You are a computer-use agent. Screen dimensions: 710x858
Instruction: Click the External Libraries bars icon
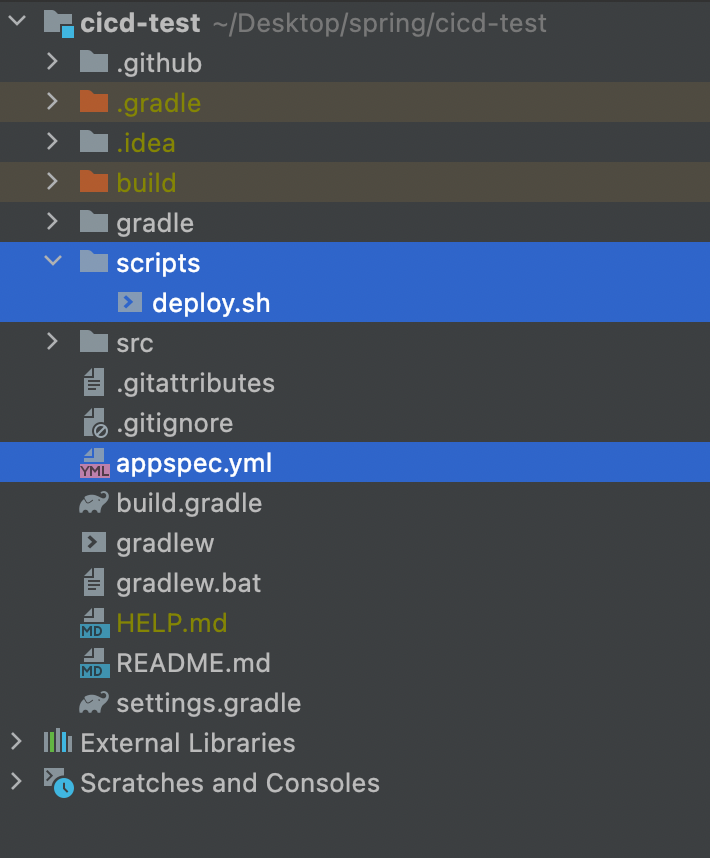coord(58,741)
